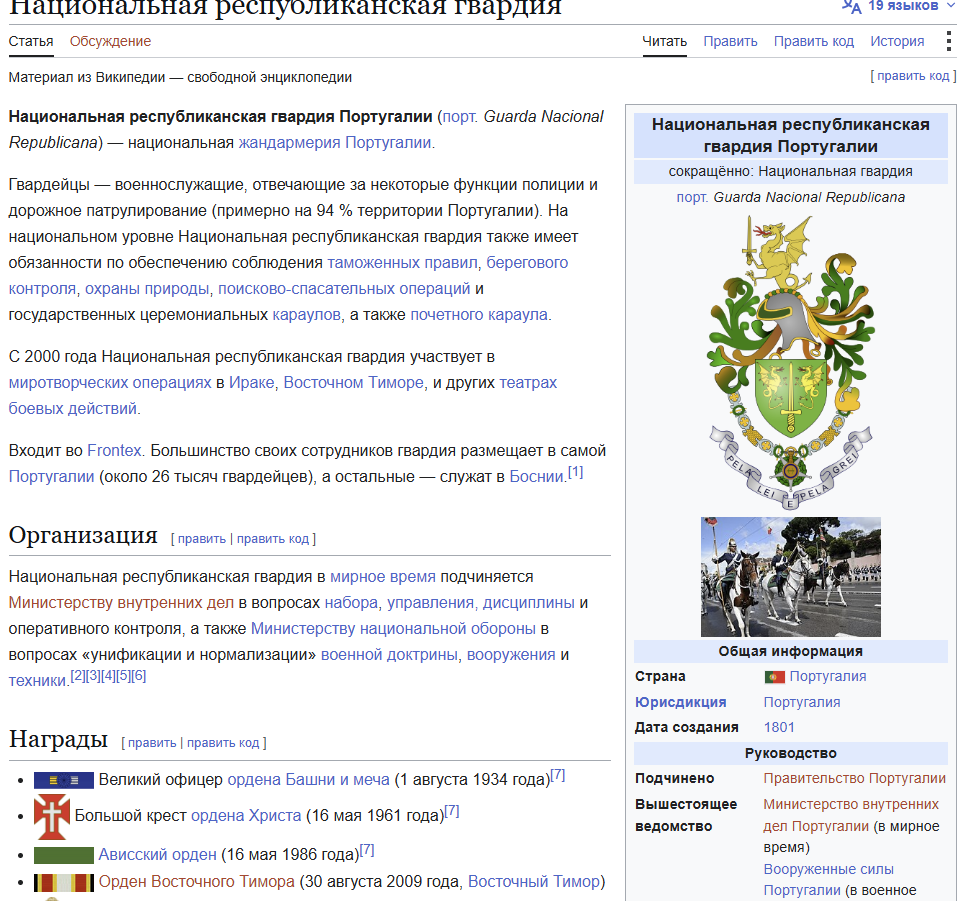
Task: Open the coat of arms image
Action: 790,362
